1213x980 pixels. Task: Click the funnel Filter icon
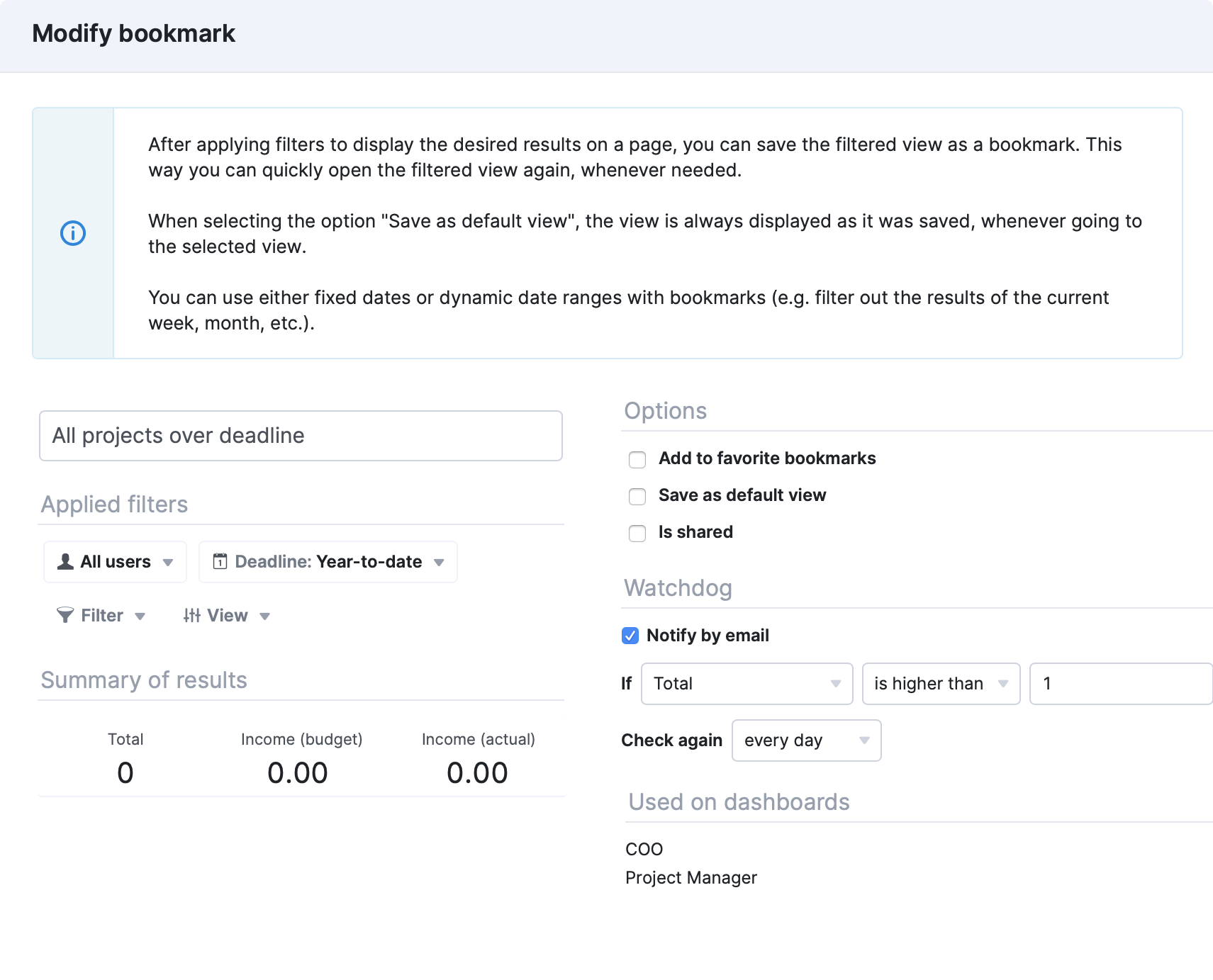[65, 615]
